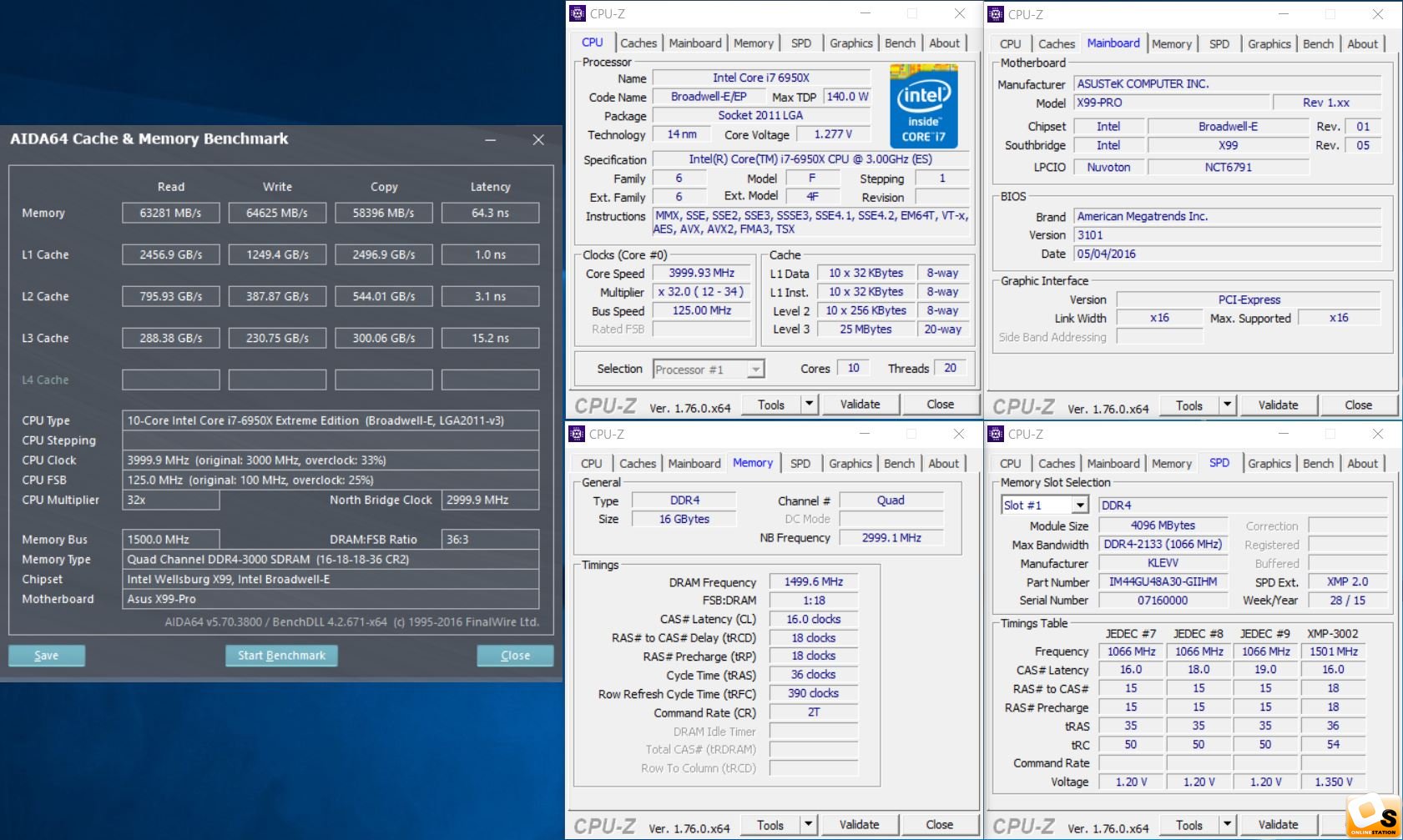
Task: Open About tab in the Memory Slot Selection window
Action: [1362, 464]
